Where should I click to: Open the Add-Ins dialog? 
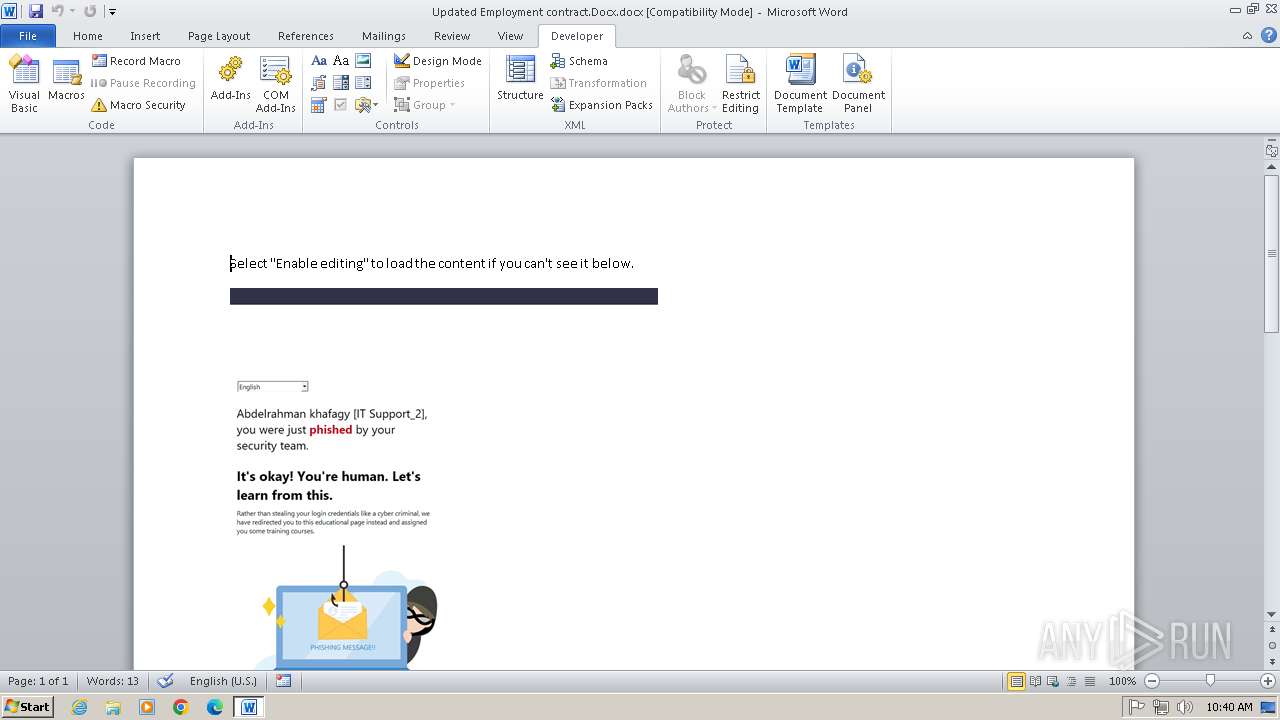tap(230, 84)
